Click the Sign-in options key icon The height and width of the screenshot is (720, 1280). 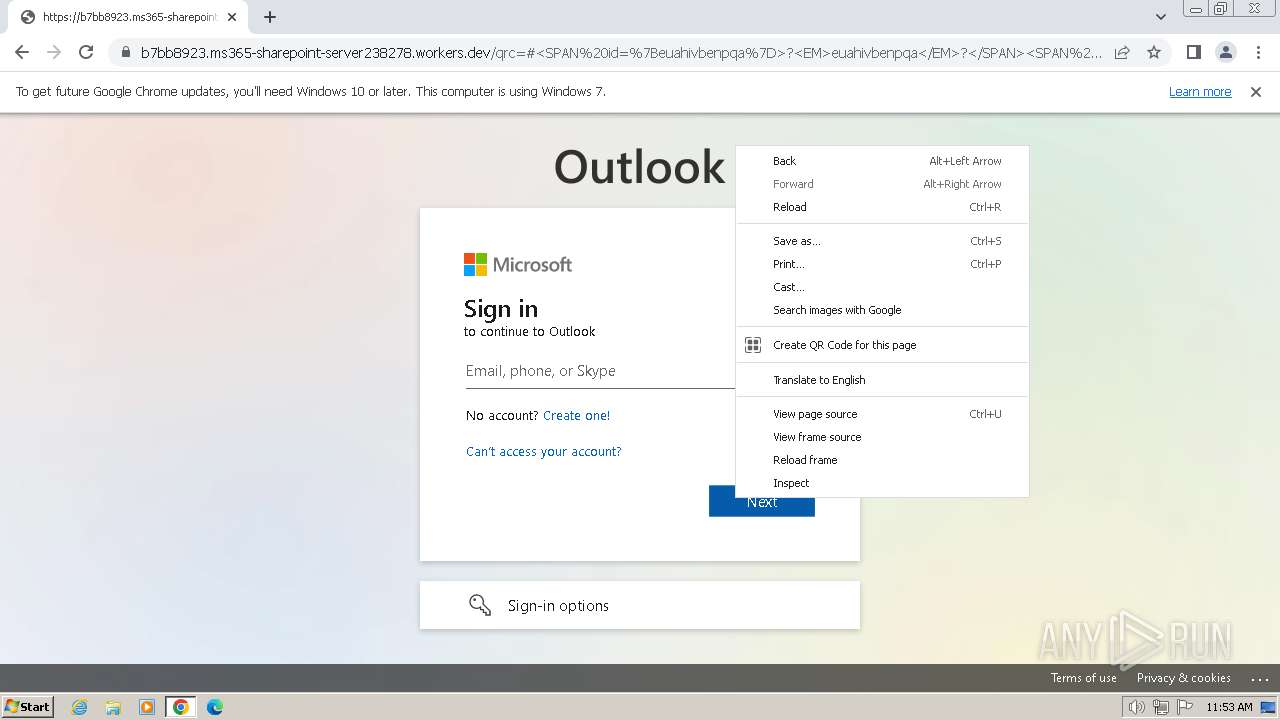[480, 605]
